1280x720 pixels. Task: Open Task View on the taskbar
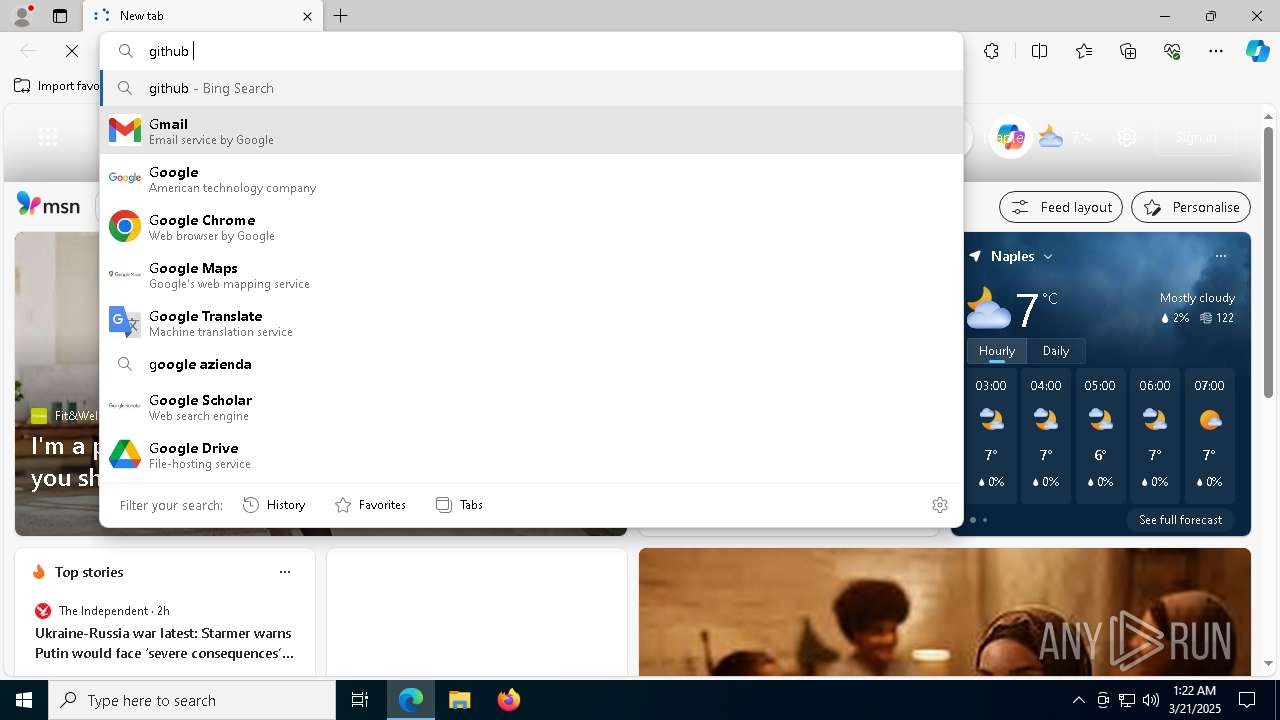pyautogui.click(x=360, y=700)
